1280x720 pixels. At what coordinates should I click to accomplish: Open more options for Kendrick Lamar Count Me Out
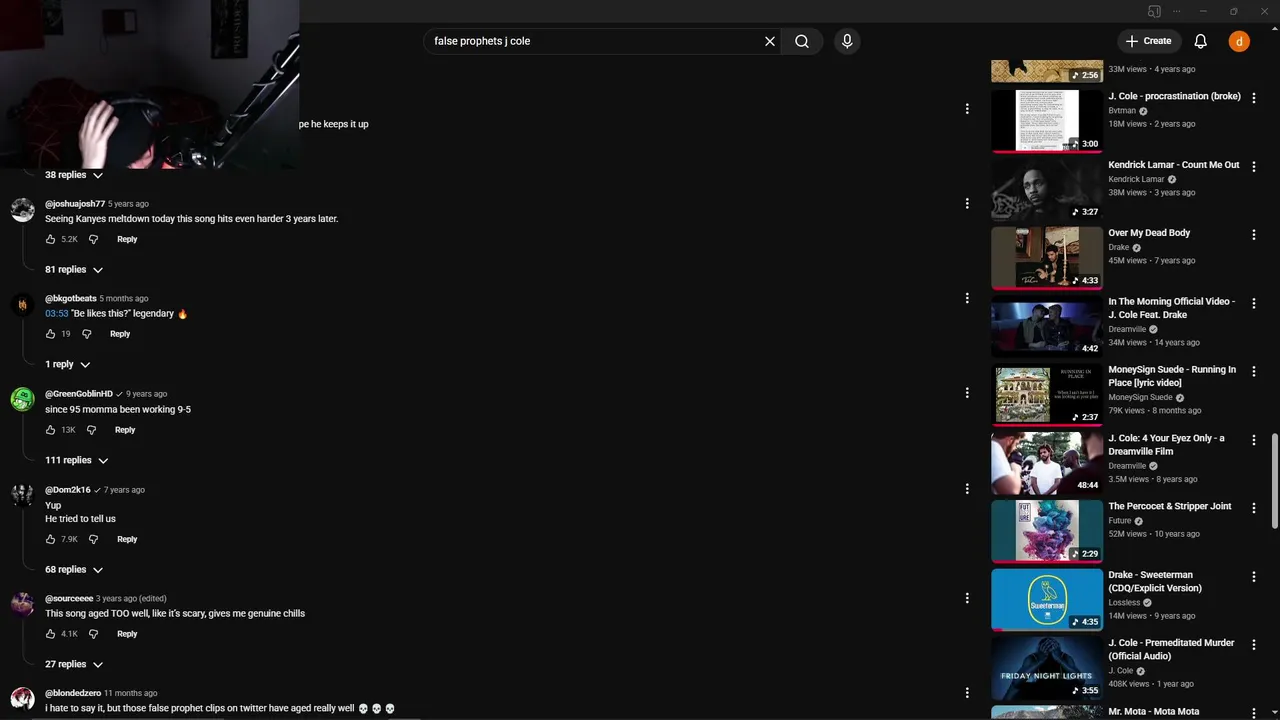pyautogui.click(x=1253, y=166)
